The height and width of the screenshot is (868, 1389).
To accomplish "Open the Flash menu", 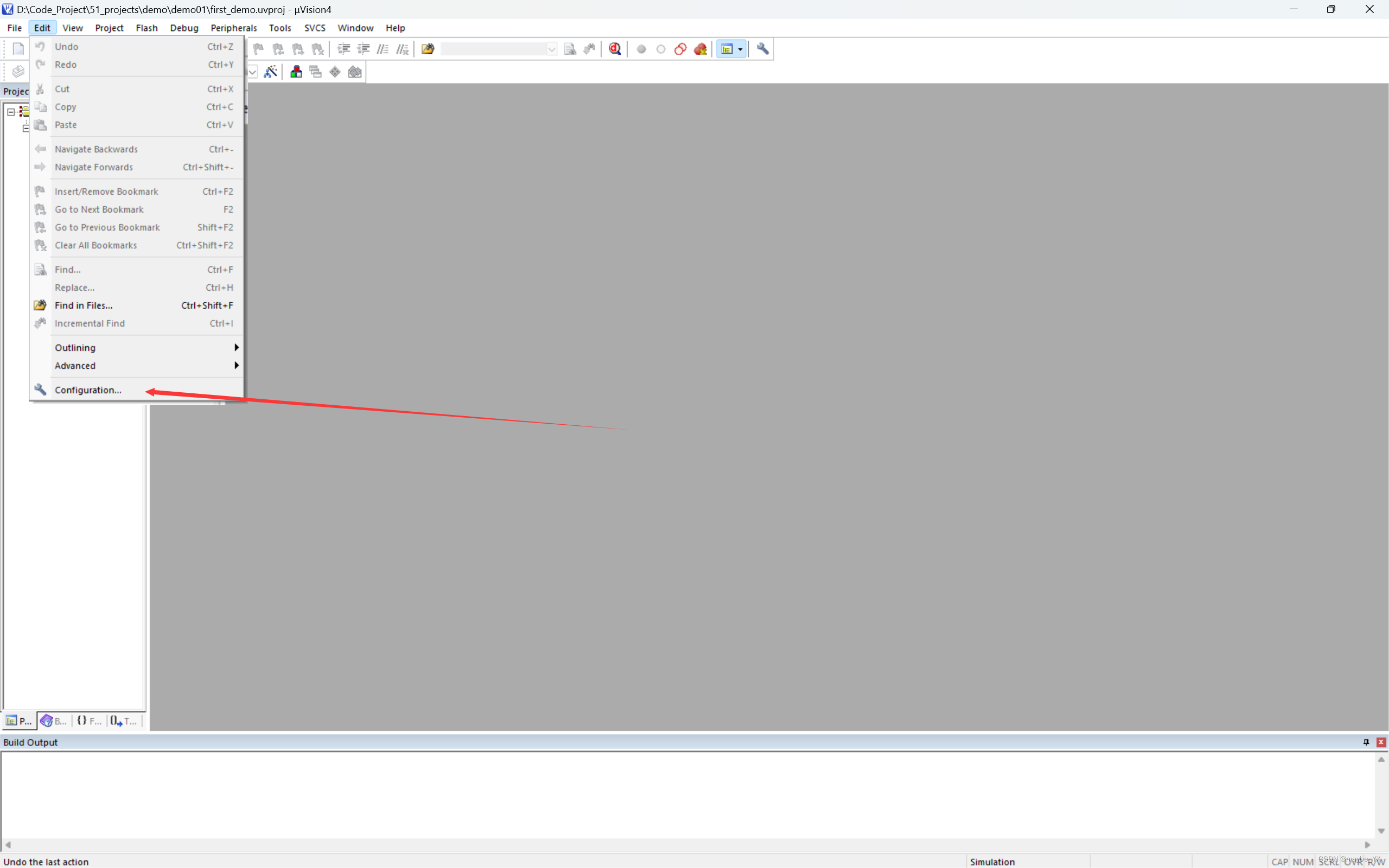I will (146, 28).
